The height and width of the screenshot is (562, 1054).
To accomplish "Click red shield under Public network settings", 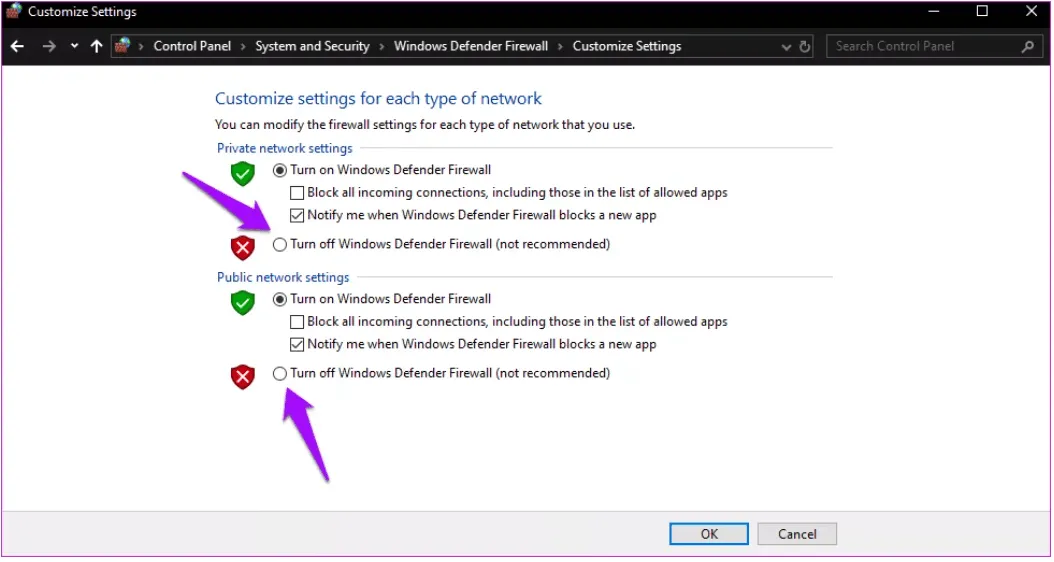I will coord(243,377).
